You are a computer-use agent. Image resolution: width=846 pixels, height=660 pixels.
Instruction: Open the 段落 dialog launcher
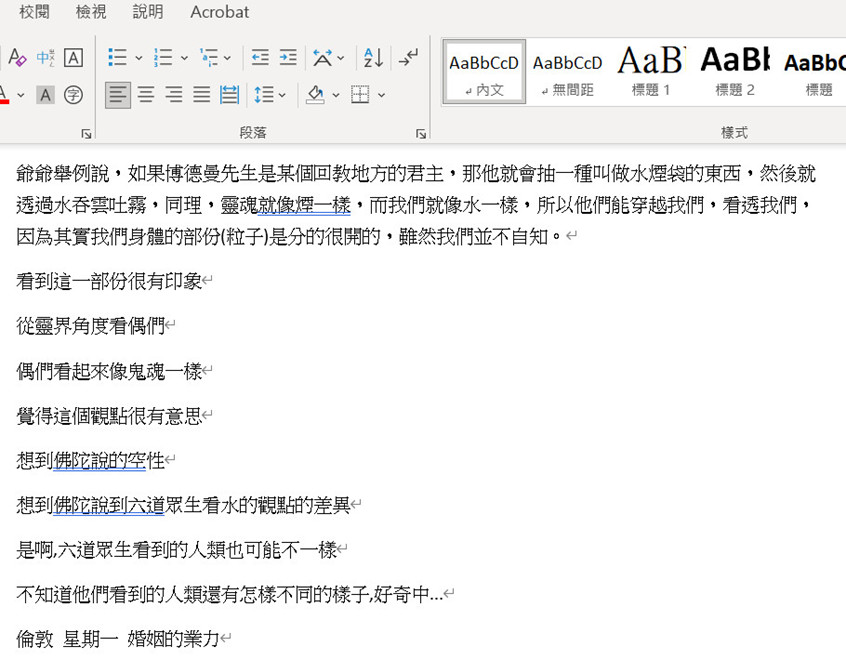421,133
